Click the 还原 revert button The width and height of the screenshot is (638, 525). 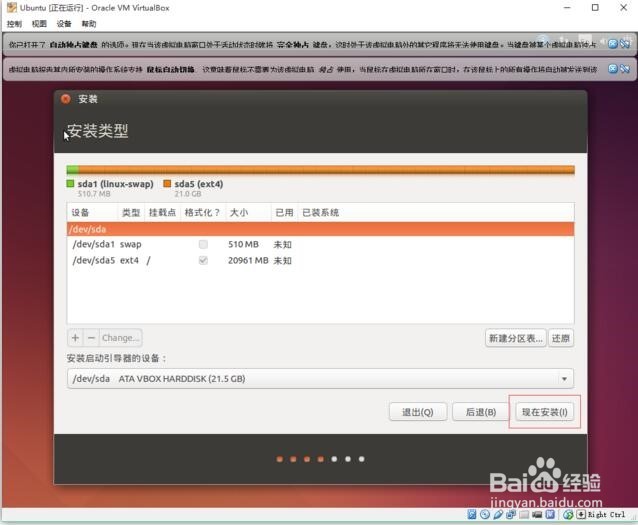[x=561, y=338]
